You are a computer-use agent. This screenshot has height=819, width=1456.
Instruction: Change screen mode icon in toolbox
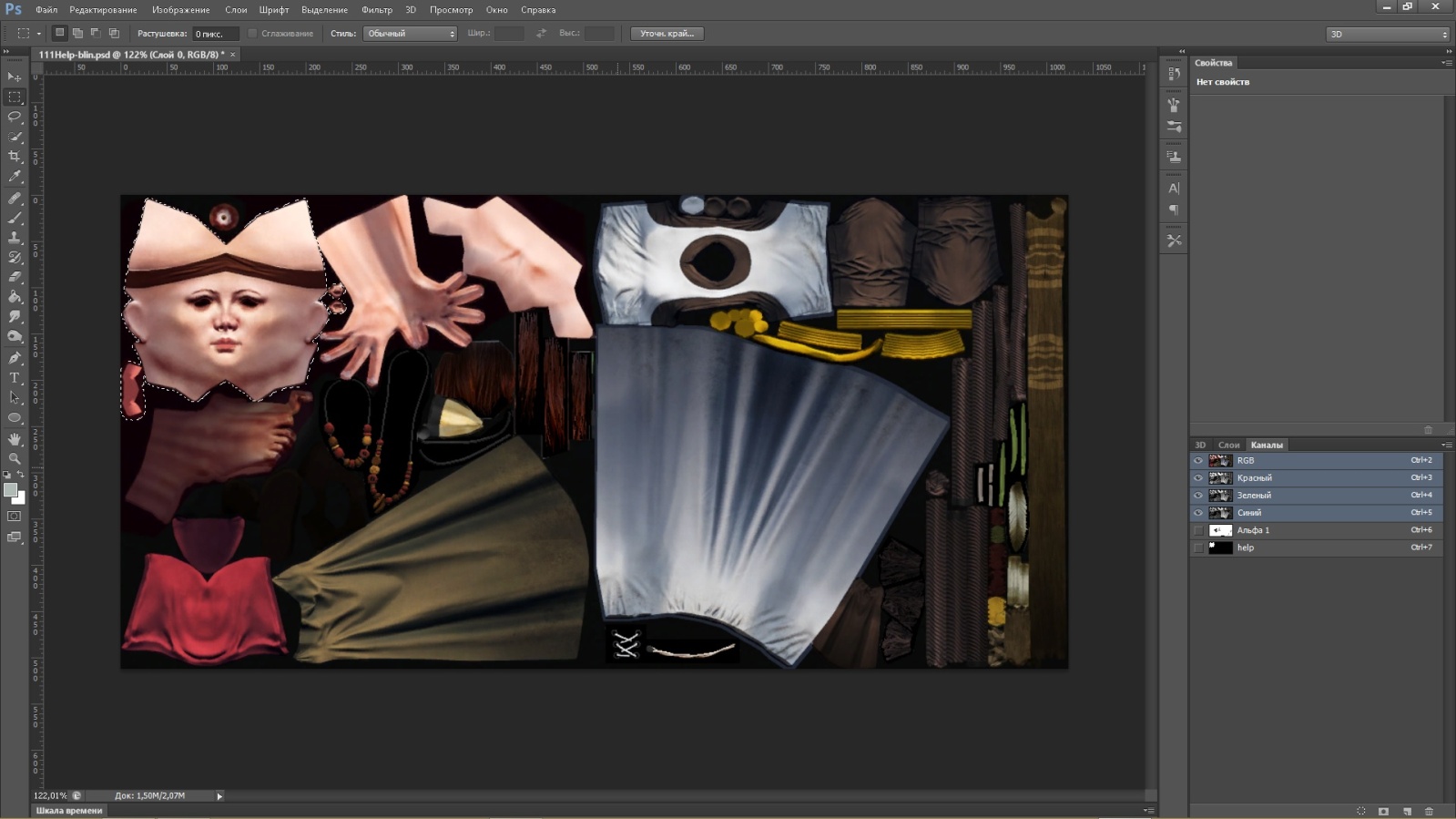[x=15, y=537]
